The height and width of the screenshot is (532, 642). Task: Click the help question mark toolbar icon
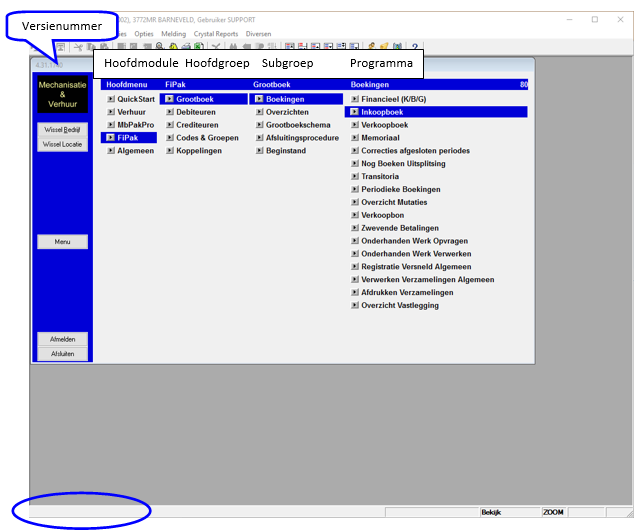[x=415, y=47]
